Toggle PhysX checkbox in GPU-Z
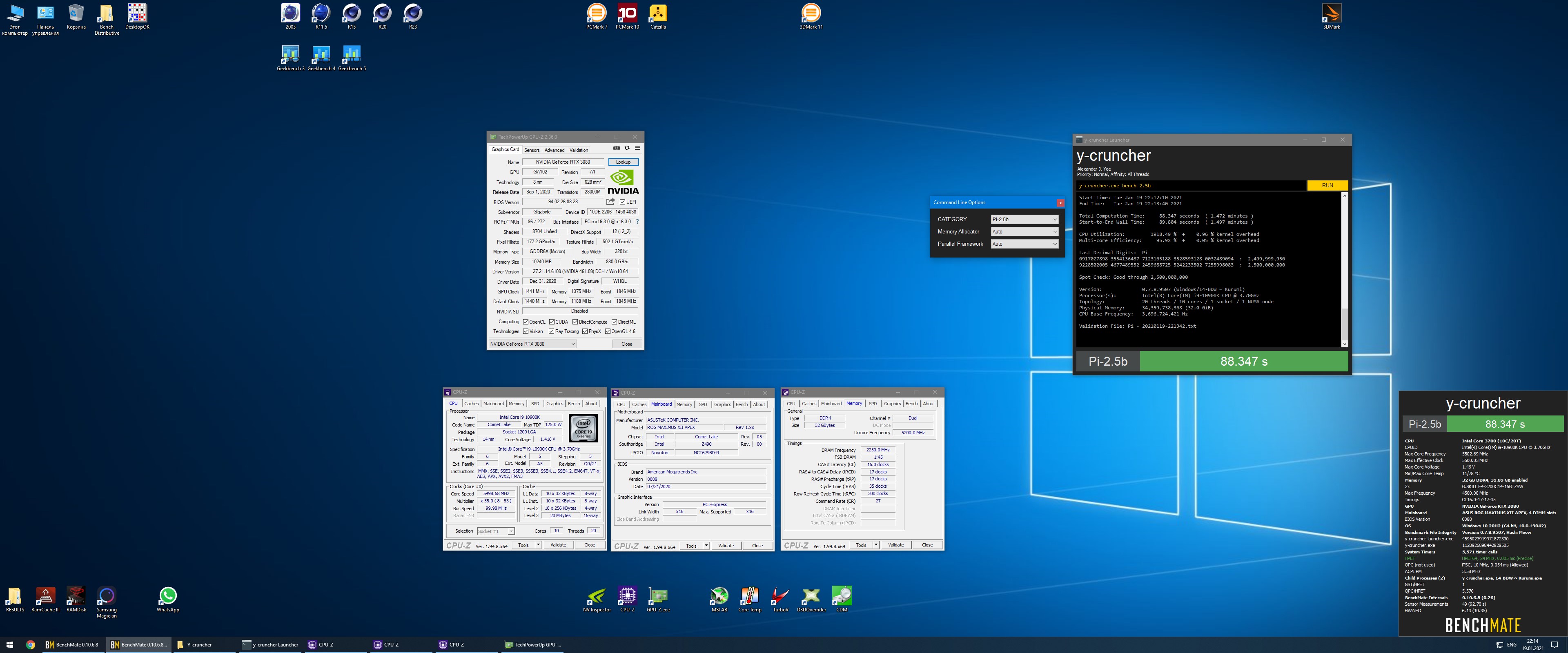Viewport: 1568px width, 653px height. [585, 332]
